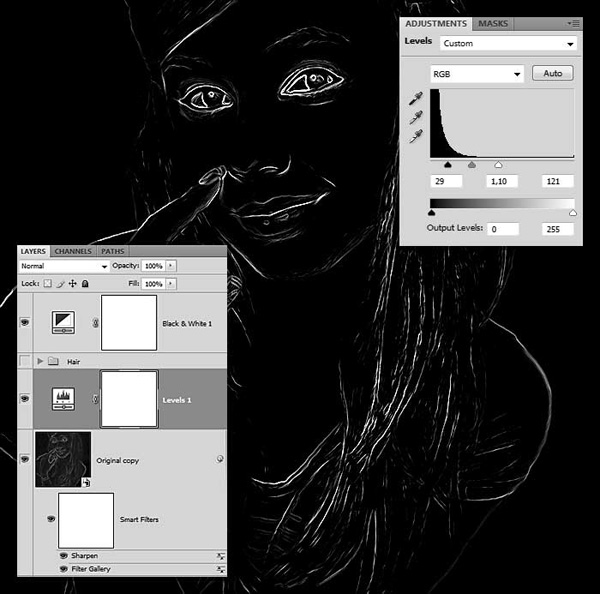This screenshot has height=594, width=600.
Task: Click the Lock all padlock icon
Action: pyautogui.click(x=85, y=284)
